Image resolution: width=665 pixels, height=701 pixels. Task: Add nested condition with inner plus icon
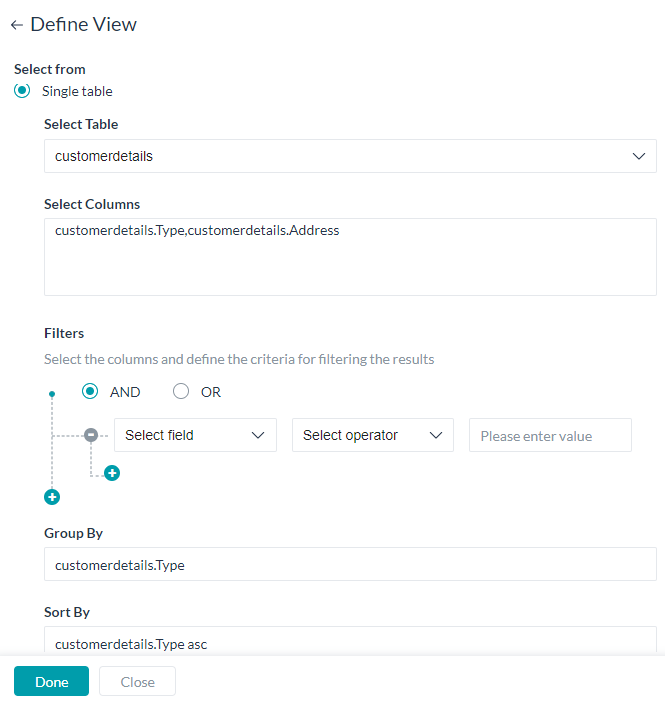[x=112, y=473]
